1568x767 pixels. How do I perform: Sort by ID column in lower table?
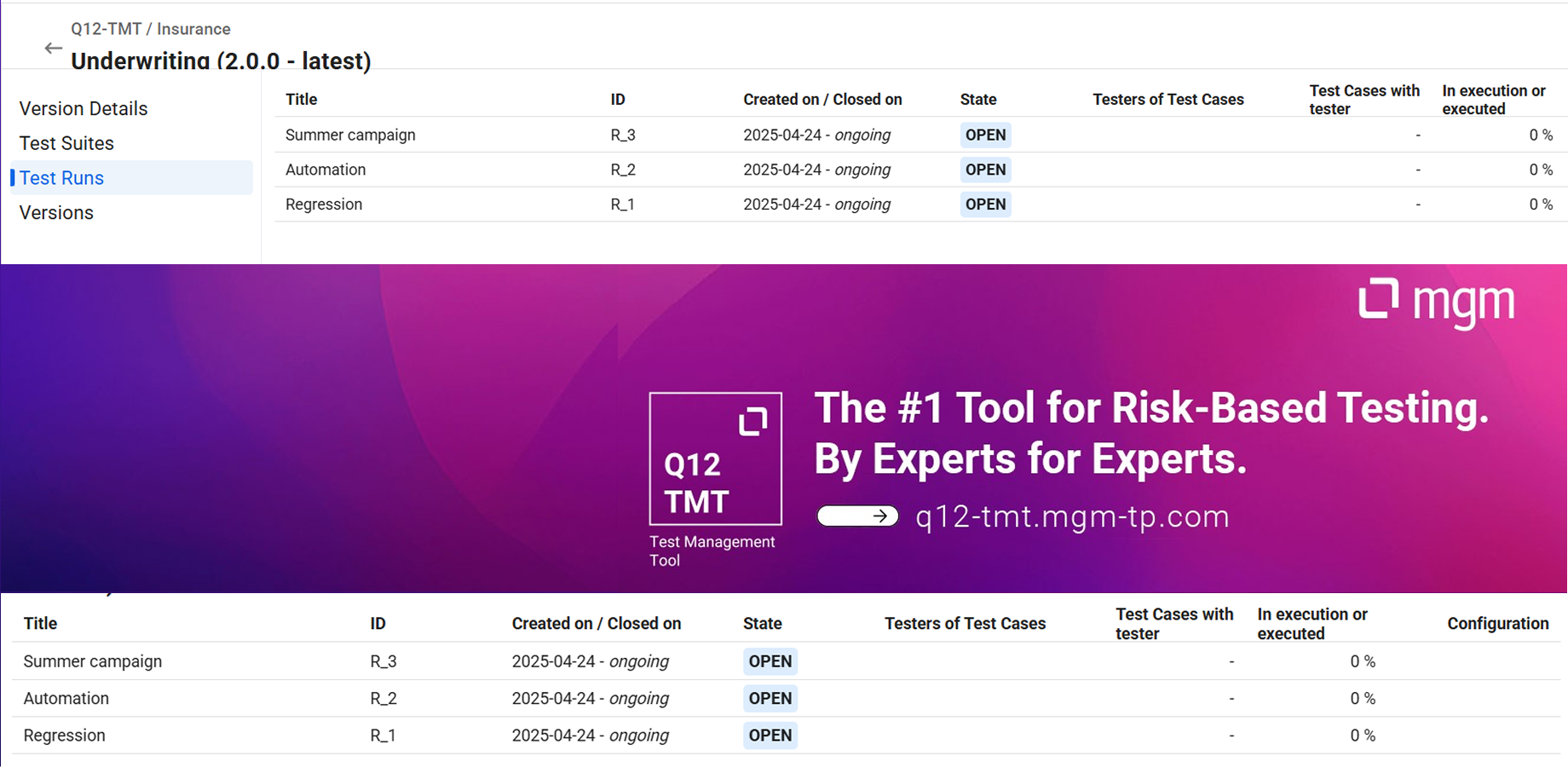point(378,623)
